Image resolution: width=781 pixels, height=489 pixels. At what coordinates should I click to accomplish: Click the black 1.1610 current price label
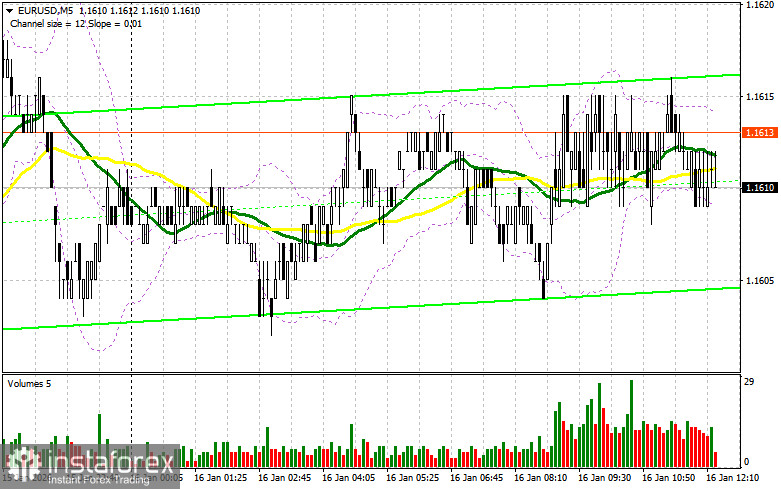click(x=760, y=187)
